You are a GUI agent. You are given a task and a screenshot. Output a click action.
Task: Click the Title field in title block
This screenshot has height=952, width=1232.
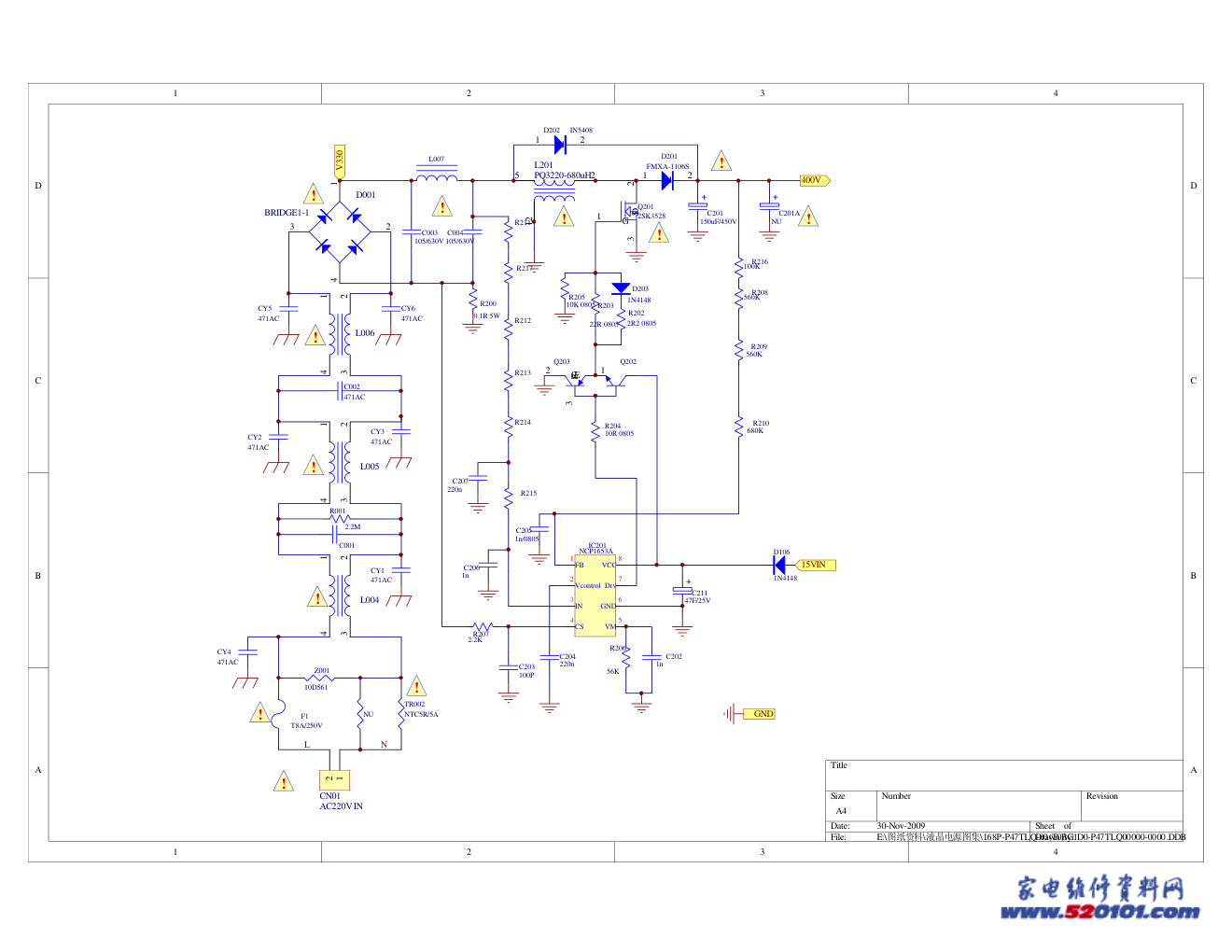1005,776
